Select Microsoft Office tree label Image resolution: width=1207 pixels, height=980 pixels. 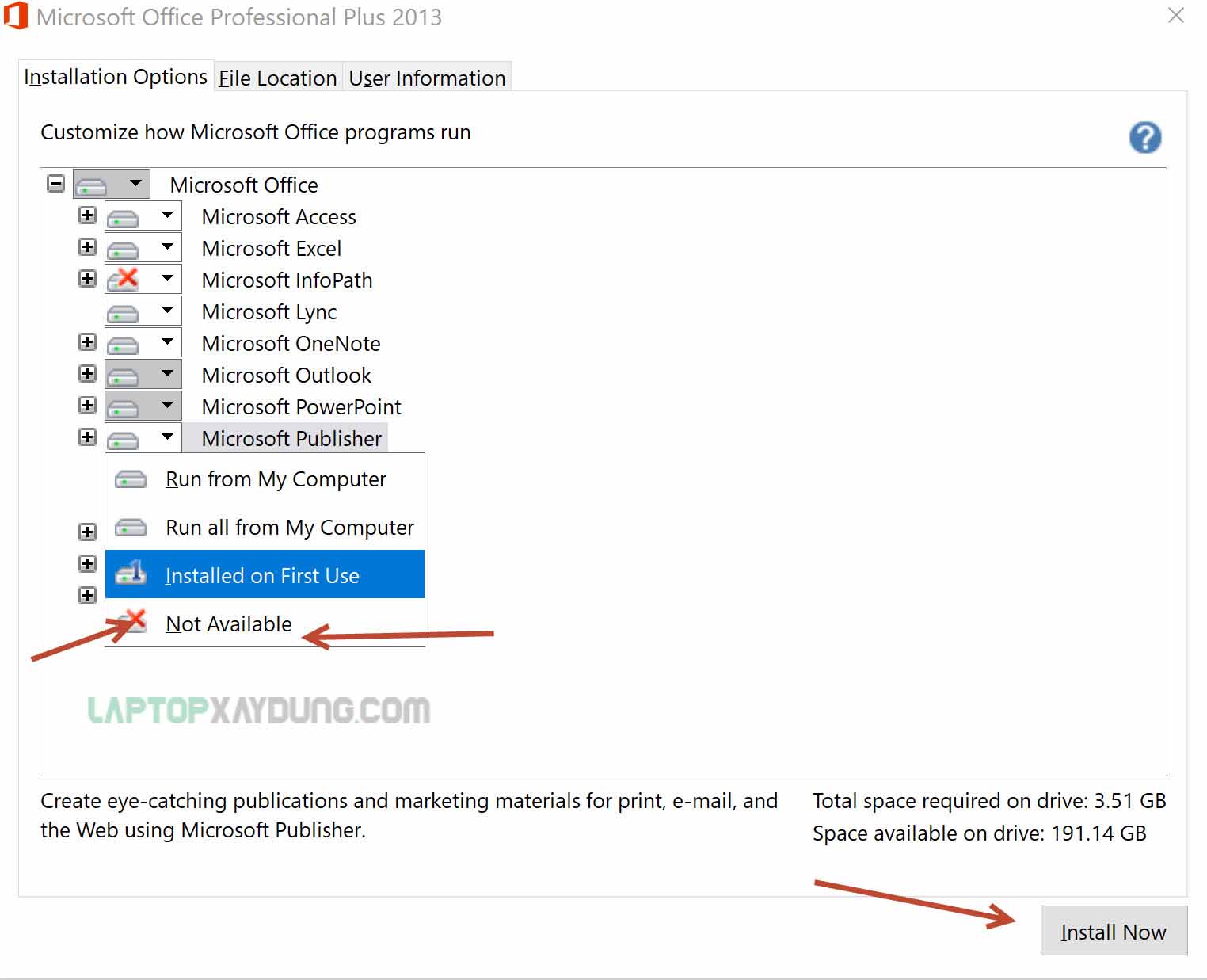point(244,185)
